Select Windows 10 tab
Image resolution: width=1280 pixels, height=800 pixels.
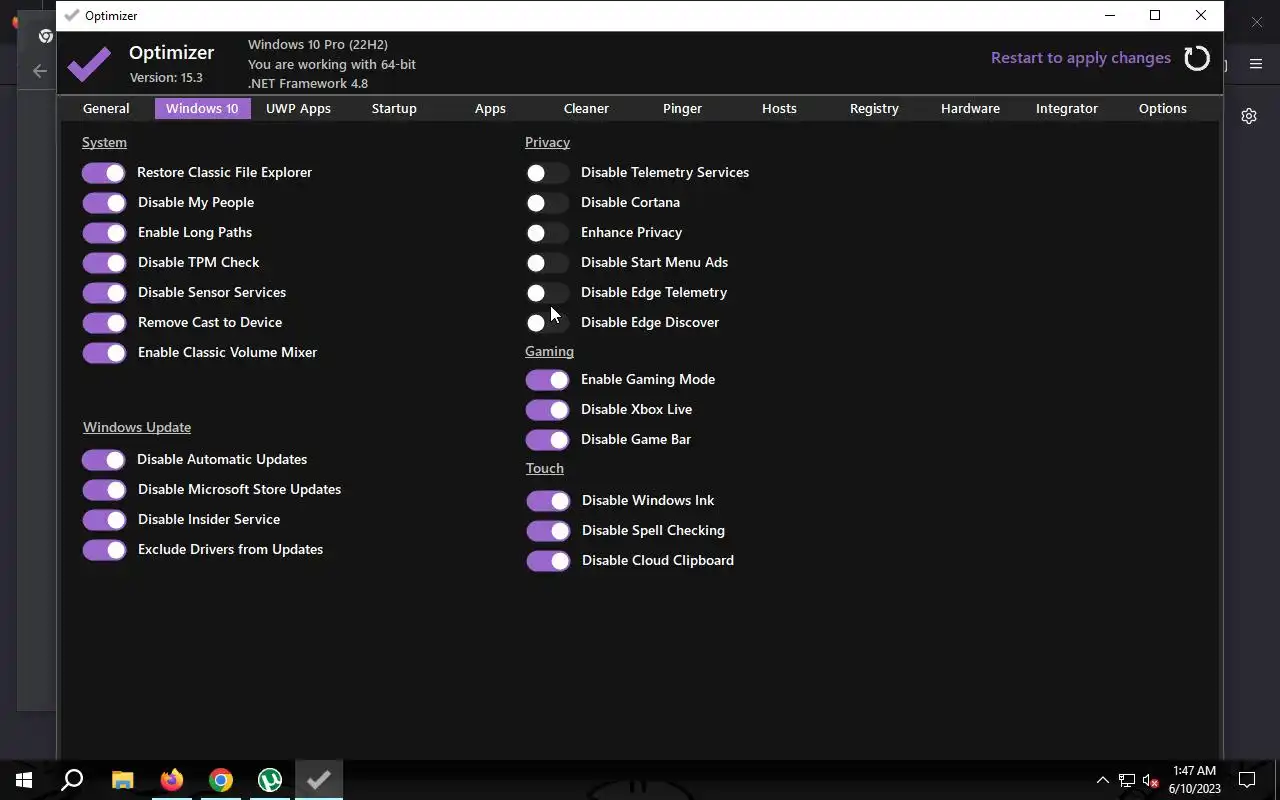202,108
